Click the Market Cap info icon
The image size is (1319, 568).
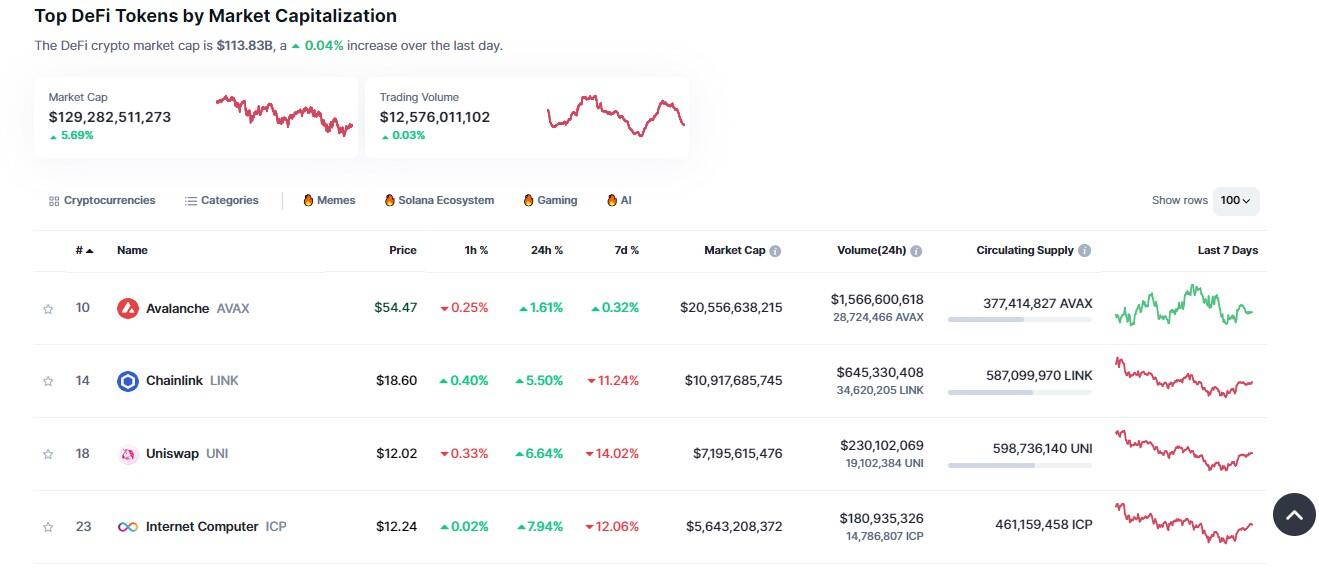pos(775,251)
